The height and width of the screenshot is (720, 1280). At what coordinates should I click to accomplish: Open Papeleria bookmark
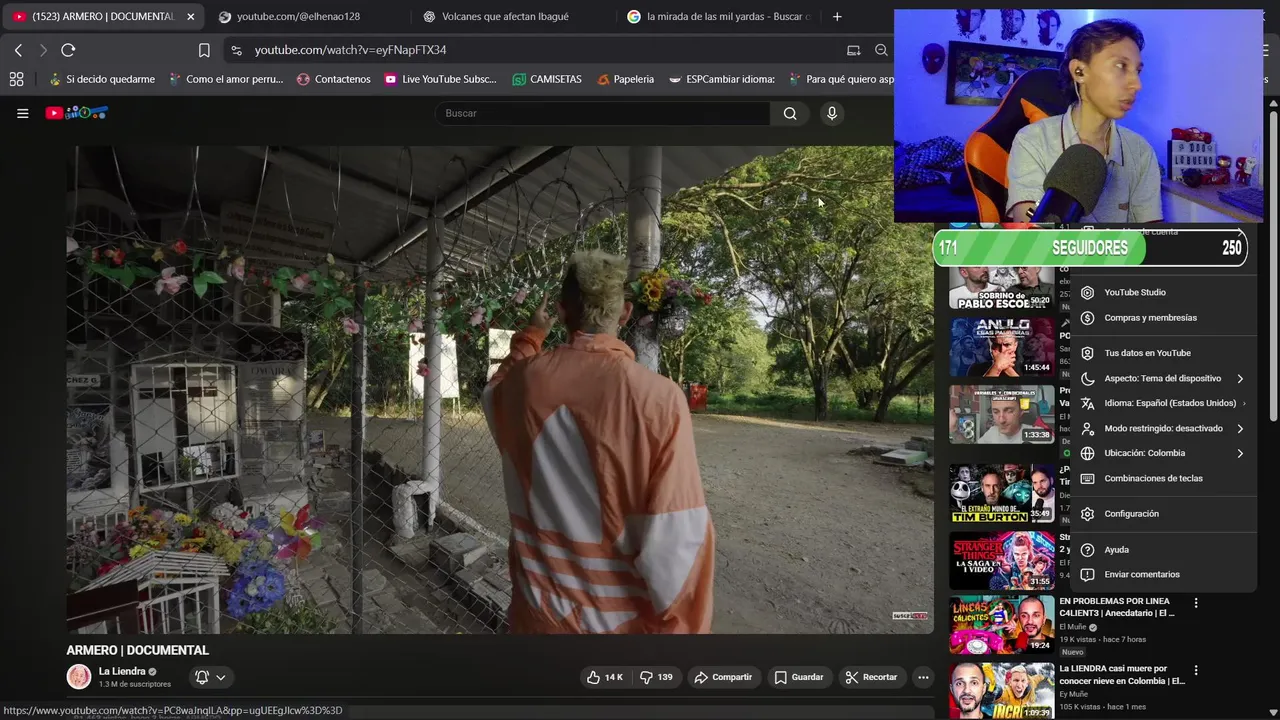(625, 79)
